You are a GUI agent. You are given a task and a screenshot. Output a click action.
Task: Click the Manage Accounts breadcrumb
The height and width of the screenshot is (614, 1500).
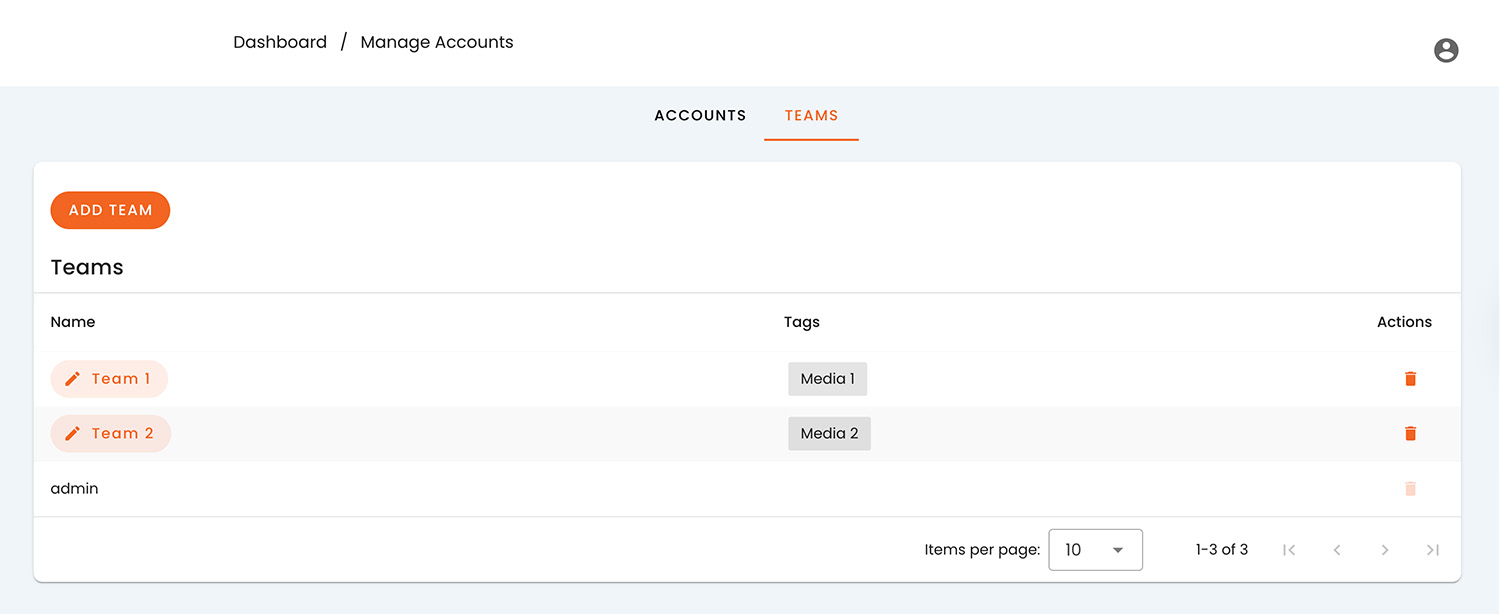pos(437,42)
